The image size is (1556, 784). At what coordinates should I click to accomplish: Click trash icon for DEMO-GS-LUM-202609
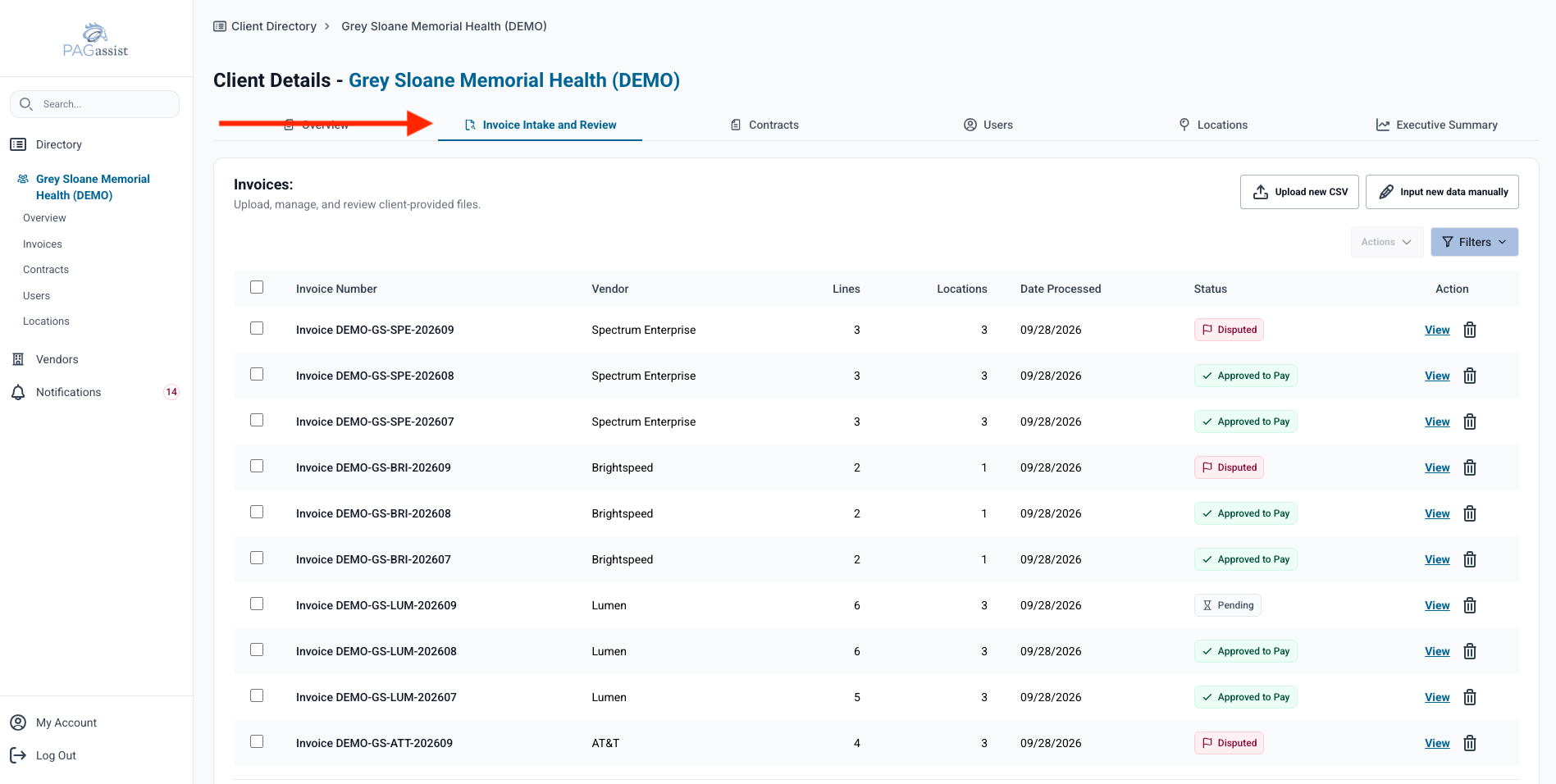click(1470, 605)
